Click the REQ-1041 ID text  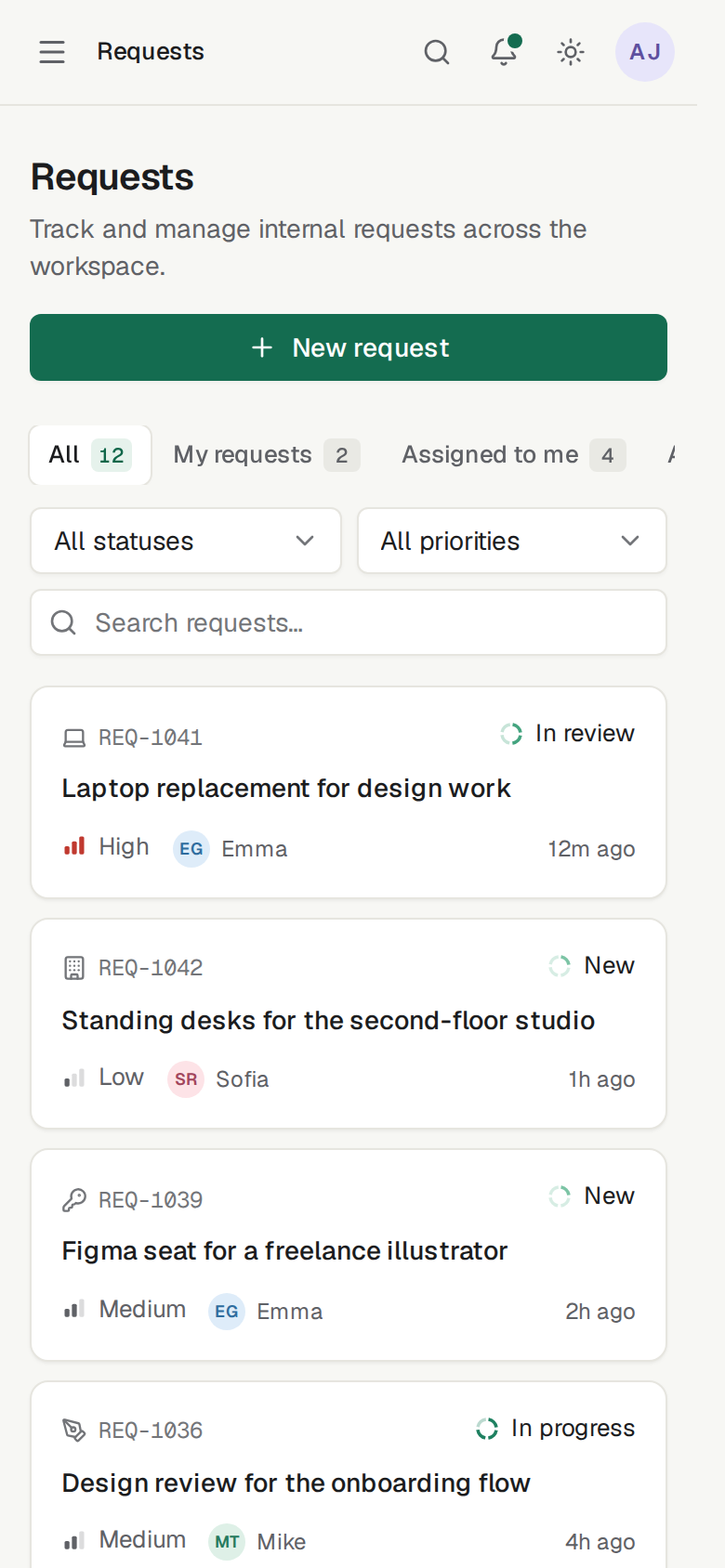[151, 738]
